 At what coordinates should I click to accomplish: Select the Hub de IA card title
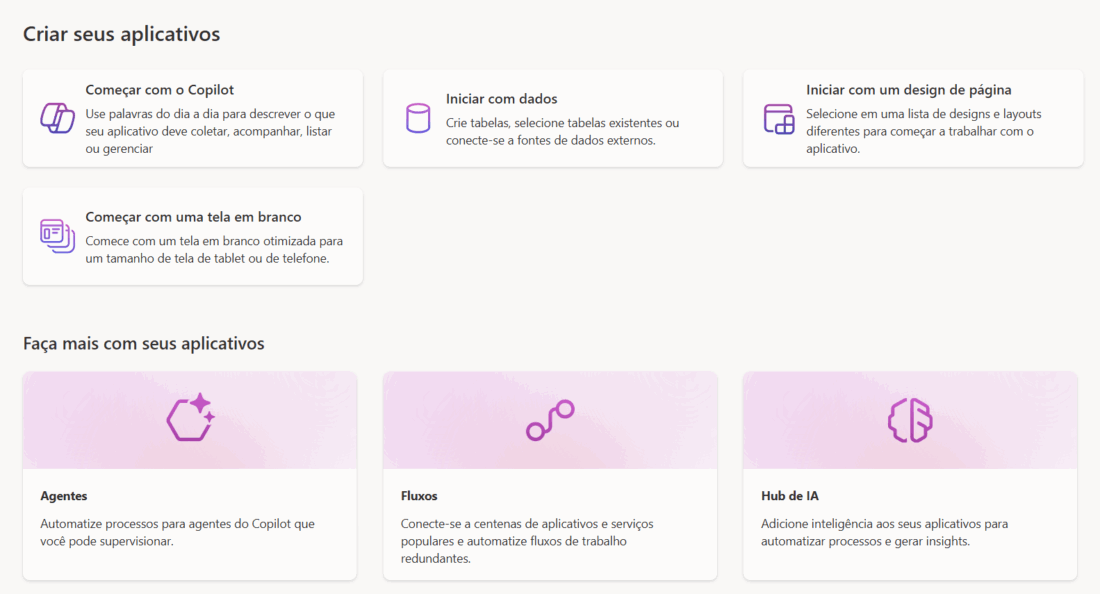click(790, 496)
